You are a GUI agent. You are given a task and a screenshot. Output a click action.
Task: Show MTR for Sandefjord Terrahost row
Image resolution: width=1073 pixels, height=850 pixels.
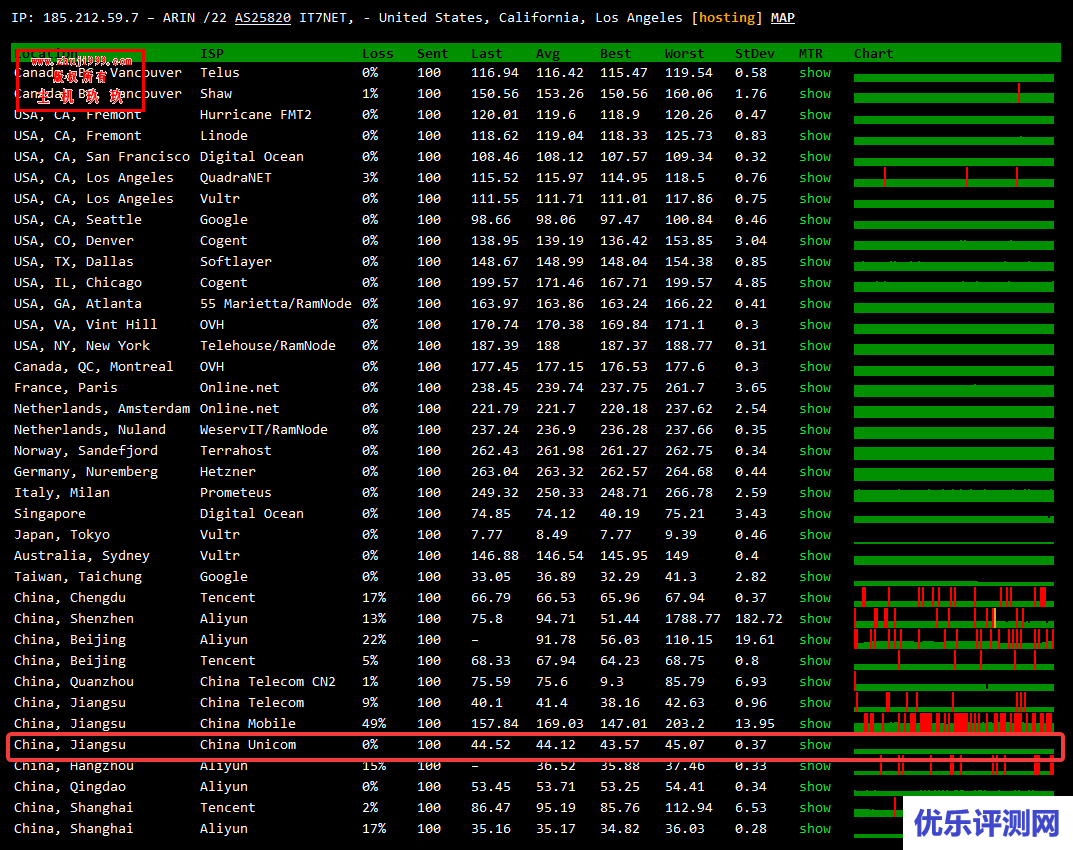[x=815, y=450]
